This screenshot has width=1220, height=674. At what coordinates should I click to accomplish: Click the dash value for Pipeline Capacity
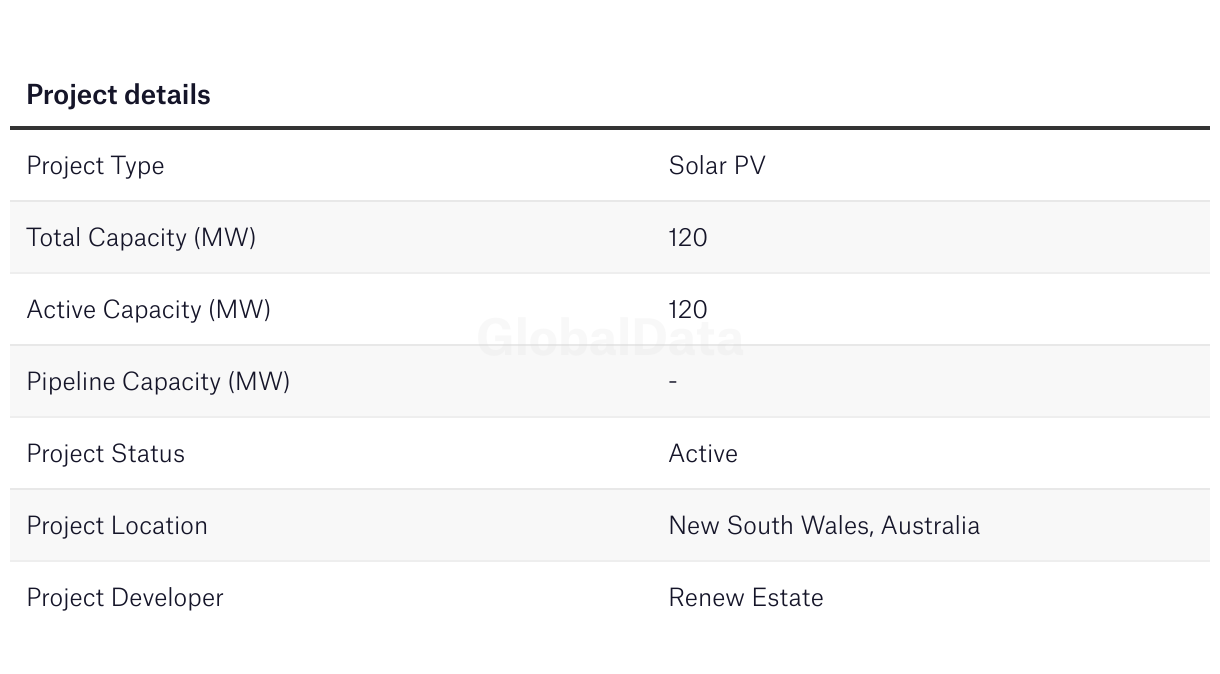[x=673, y=382]
